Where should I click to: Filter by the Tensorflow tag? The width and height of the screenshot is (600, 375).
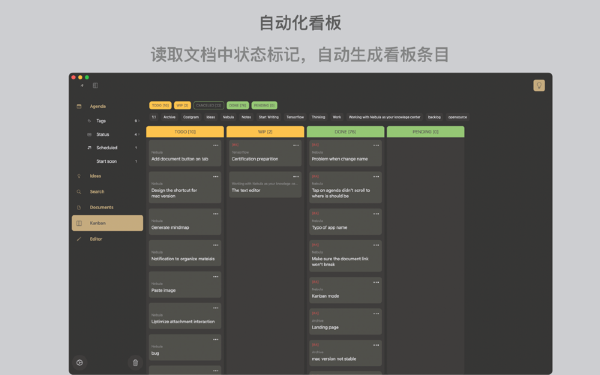pyautogui.click(x=295, y=117)
